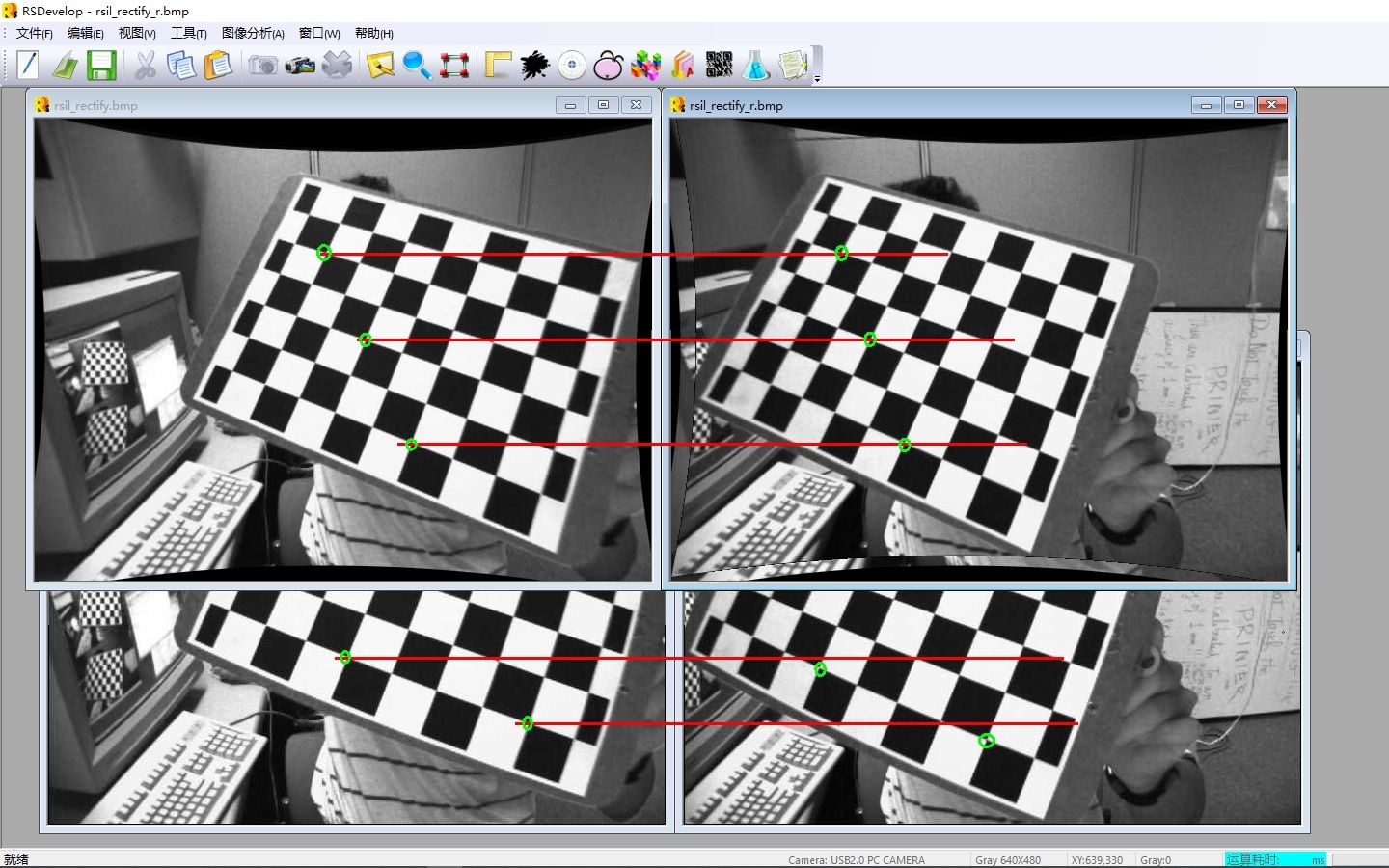Maximize the rsil_rectify.bmp window

coord(604,105)
